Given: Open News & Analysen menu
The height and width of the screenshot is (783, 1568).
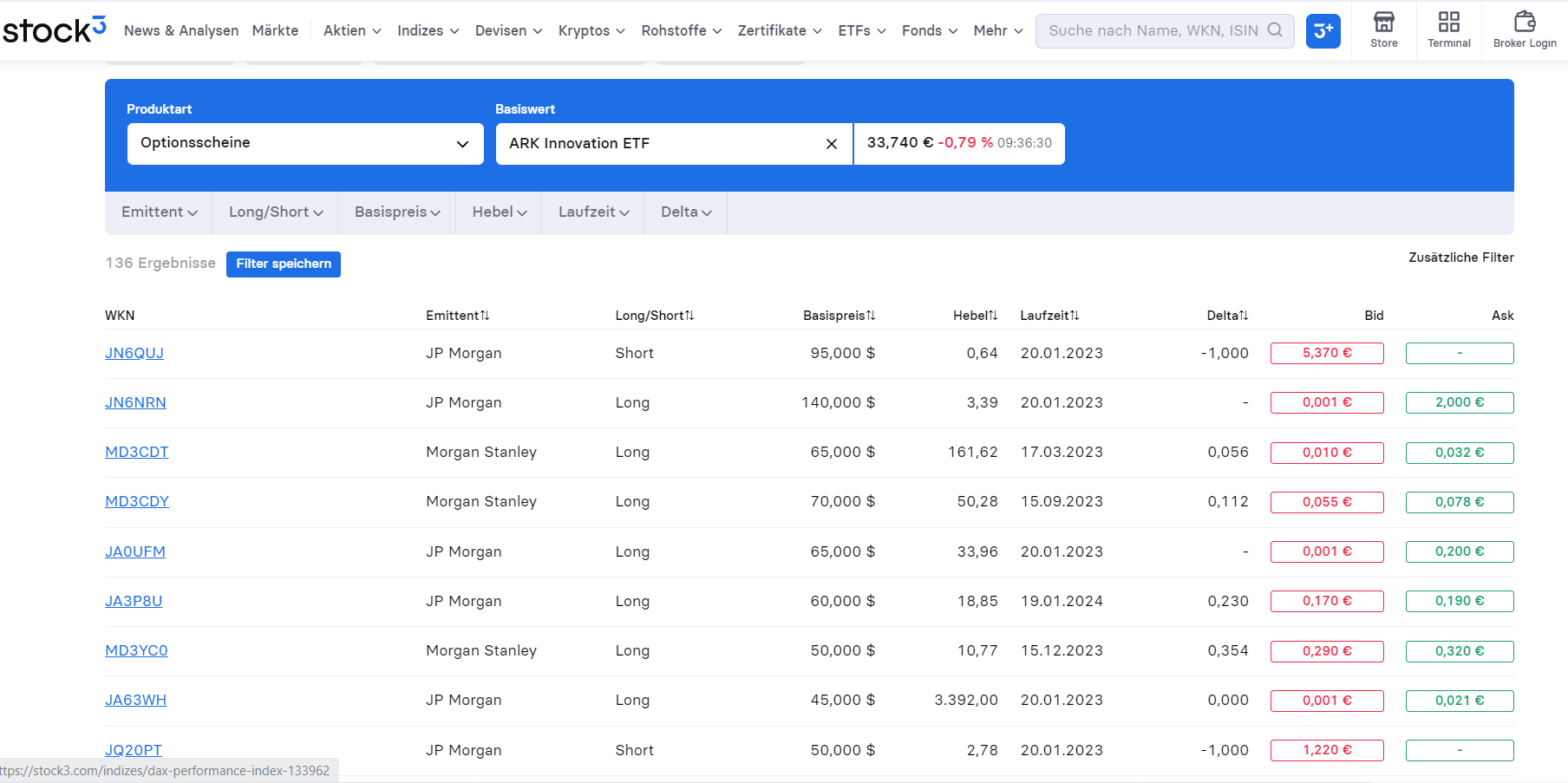Looking at the screenshot, I should pyautogui.click(x=181, y=30).
